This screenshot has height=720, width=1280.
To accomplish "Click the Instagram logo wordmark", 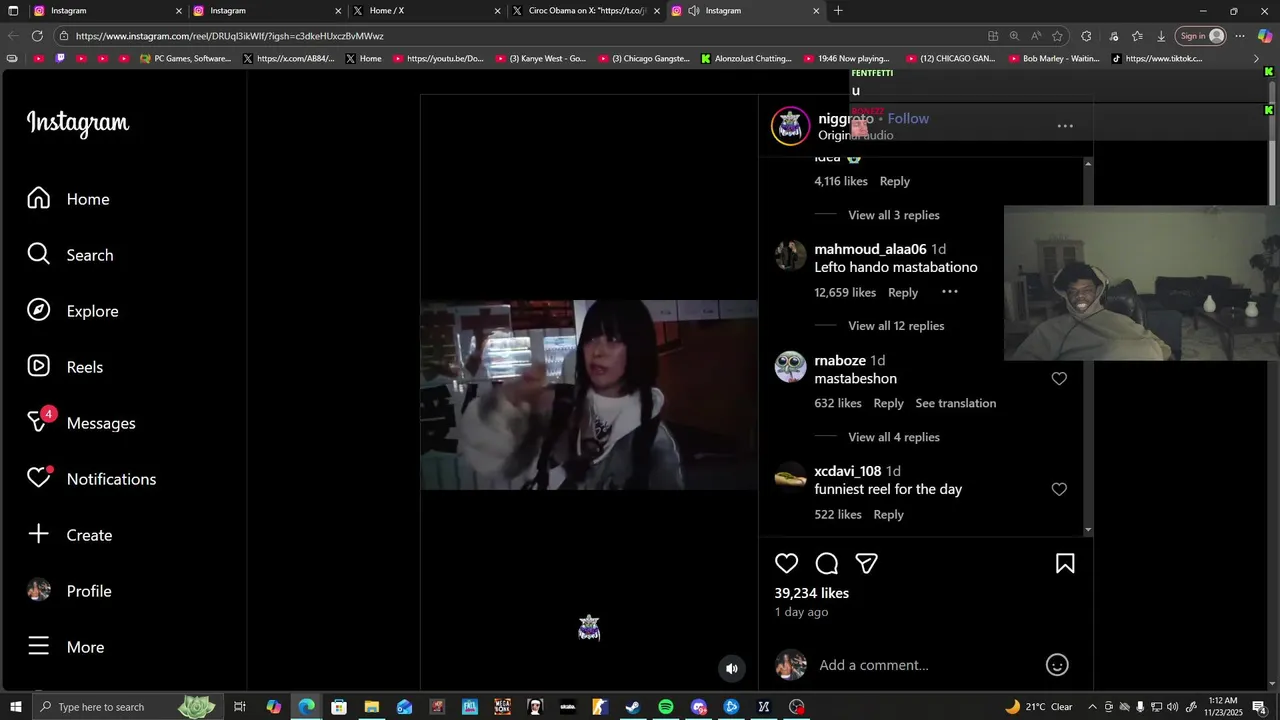I will pyautogui.click(x=78, y=123).
